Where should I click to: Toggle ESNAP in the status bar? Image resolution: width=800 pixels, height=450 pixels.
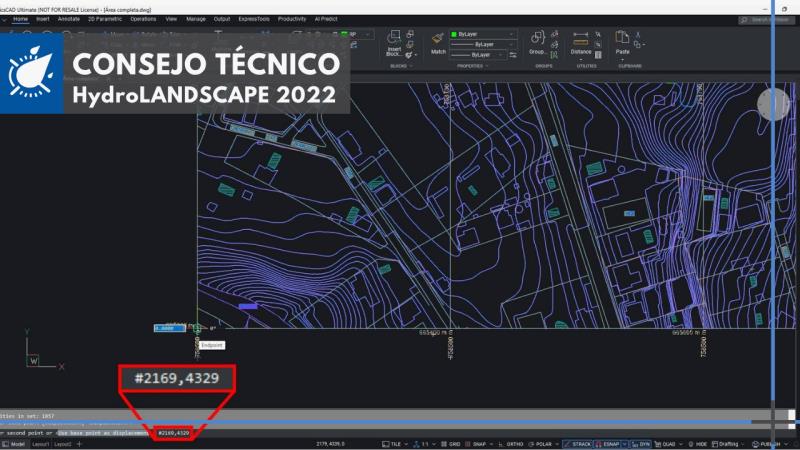[607, 444]
